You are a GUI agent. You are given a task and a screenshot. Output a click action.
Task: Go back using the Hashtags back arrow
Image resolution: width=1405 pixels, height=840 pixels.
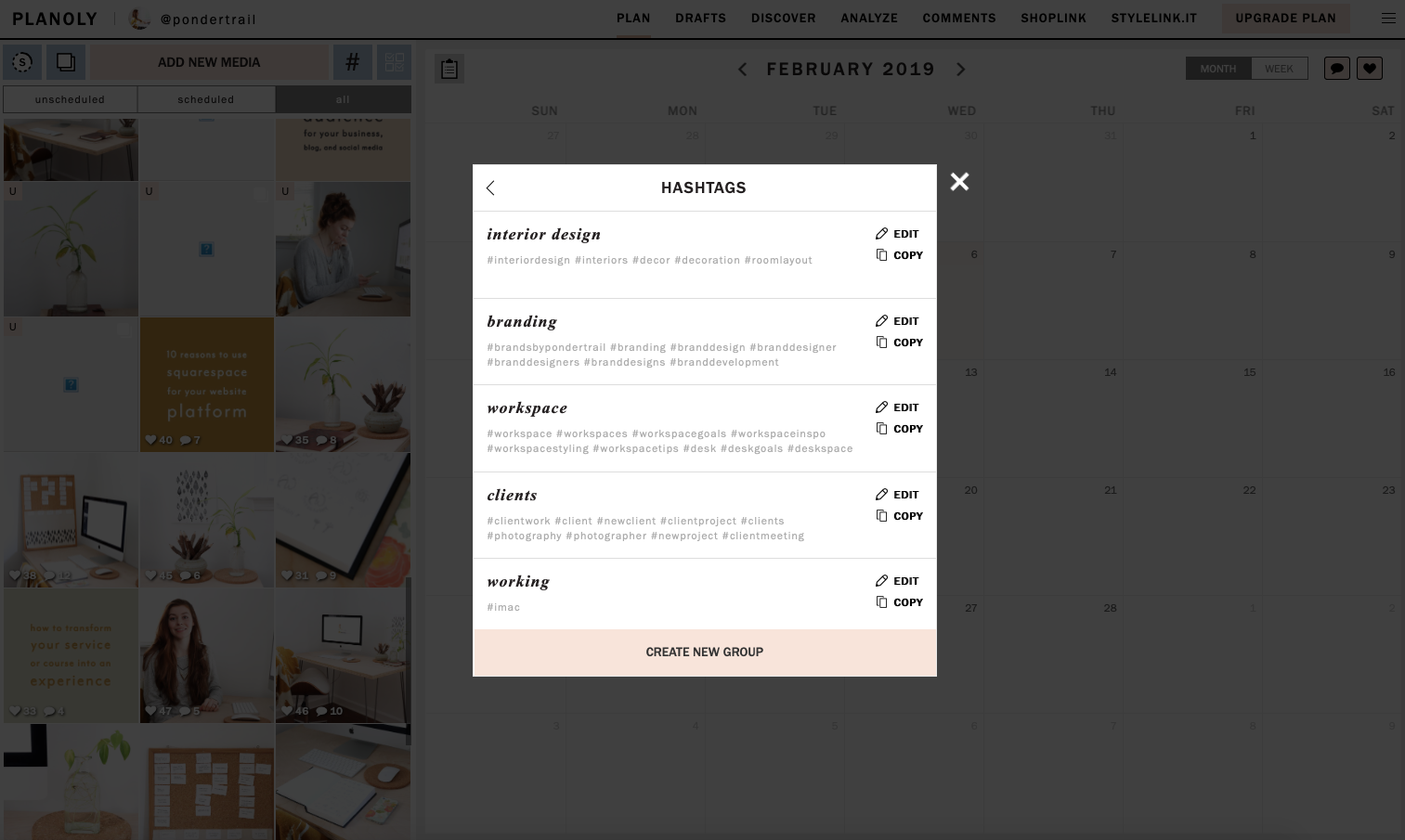point(490,187)
